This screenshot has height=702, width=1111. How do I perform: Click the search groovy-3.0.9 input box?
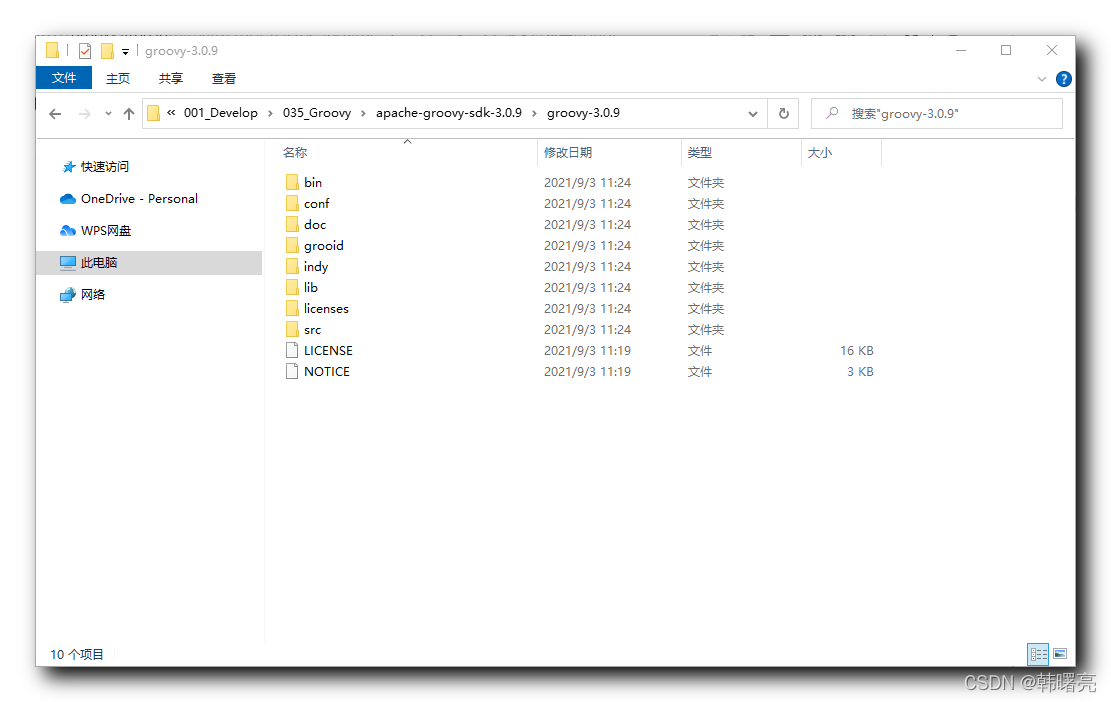[937, 113]
